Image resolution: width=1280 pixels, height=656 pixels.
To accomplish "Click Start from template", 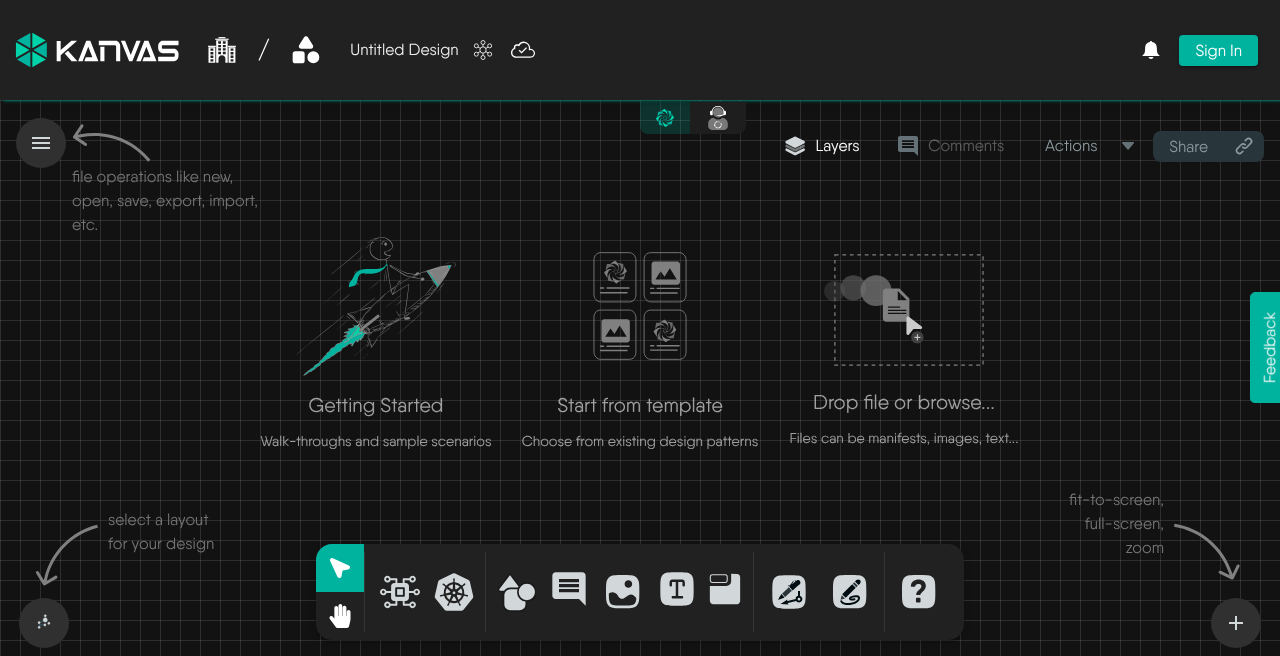I will point(640,406).
